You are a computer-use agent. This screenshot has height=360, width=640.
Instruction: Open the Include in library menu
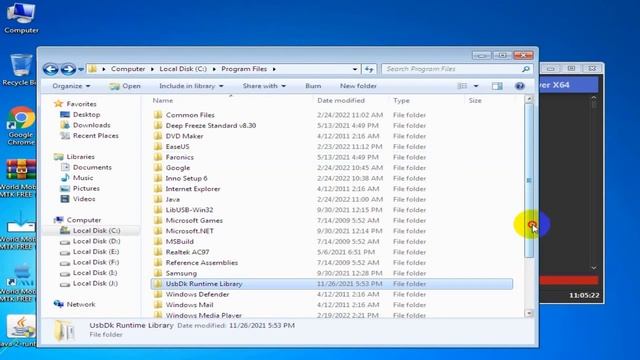191,86
